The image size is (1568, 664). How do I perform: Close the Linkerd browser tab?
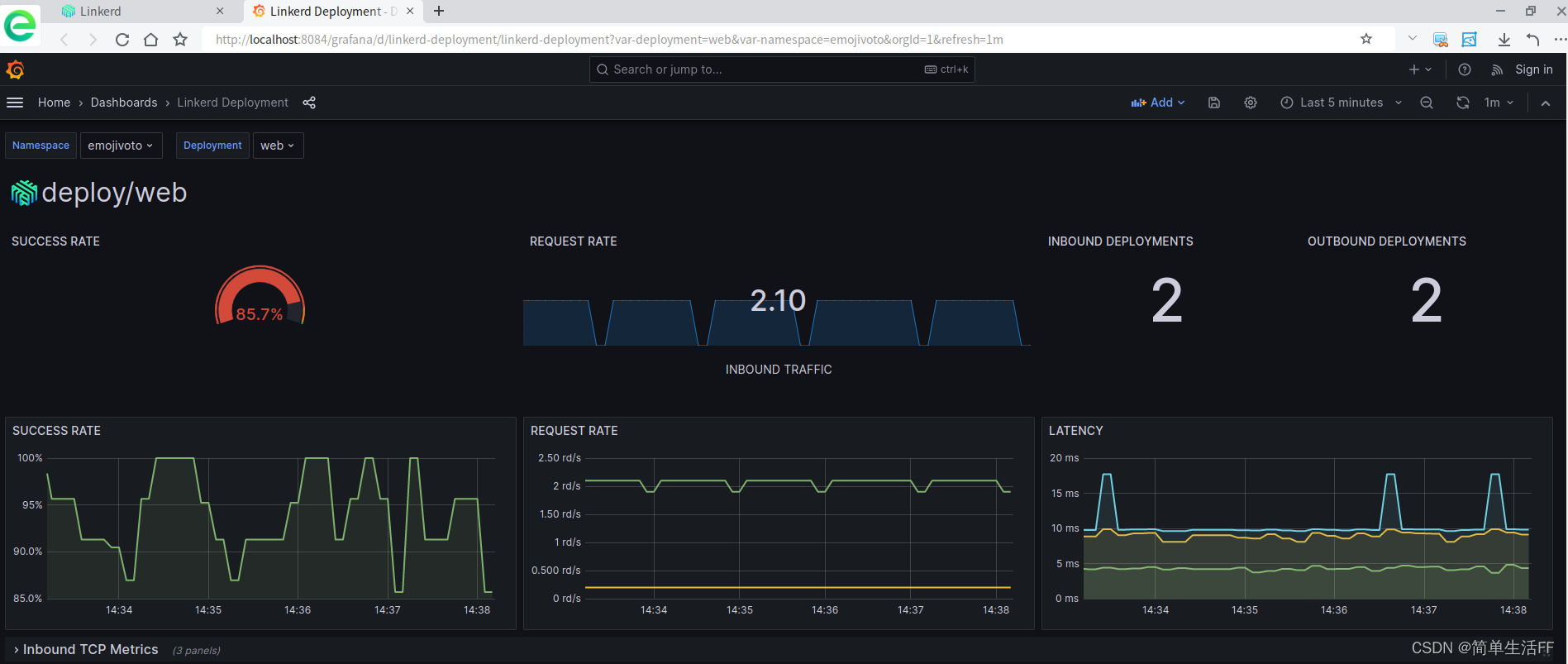(220, 11)
